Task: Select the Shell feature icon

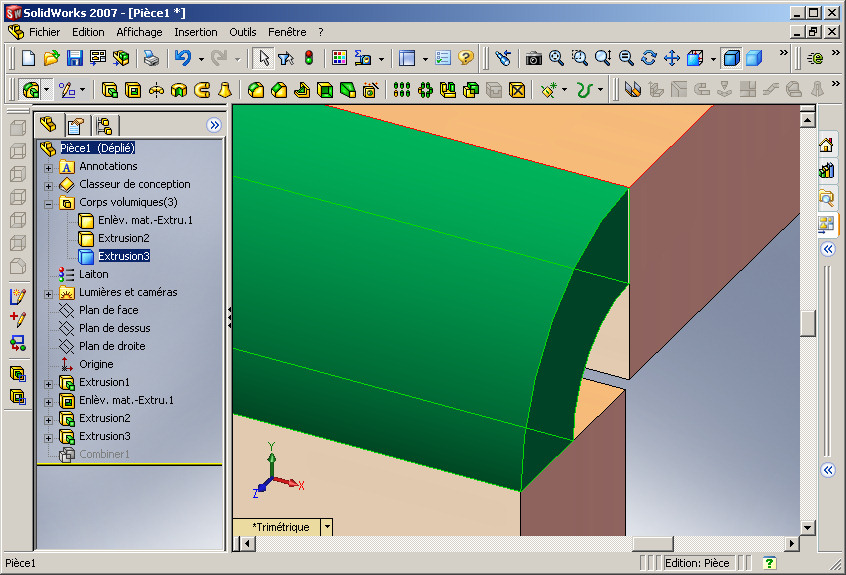Action: pyautogui.click(x=325, y=90)
